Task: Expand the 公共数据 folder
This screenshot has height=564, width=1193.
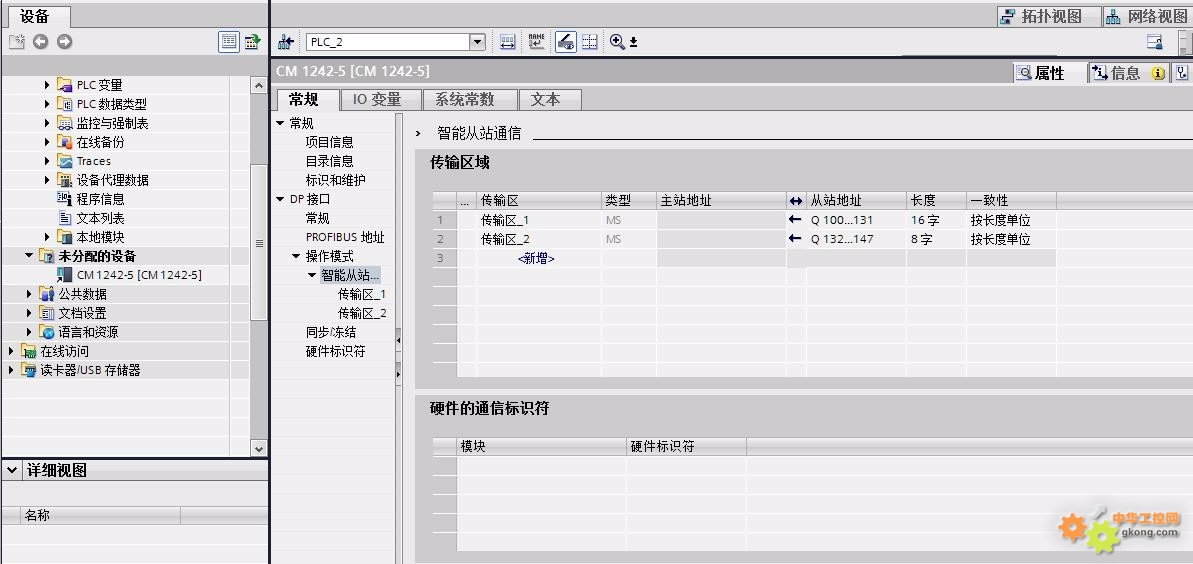Action: pos(30,295)
